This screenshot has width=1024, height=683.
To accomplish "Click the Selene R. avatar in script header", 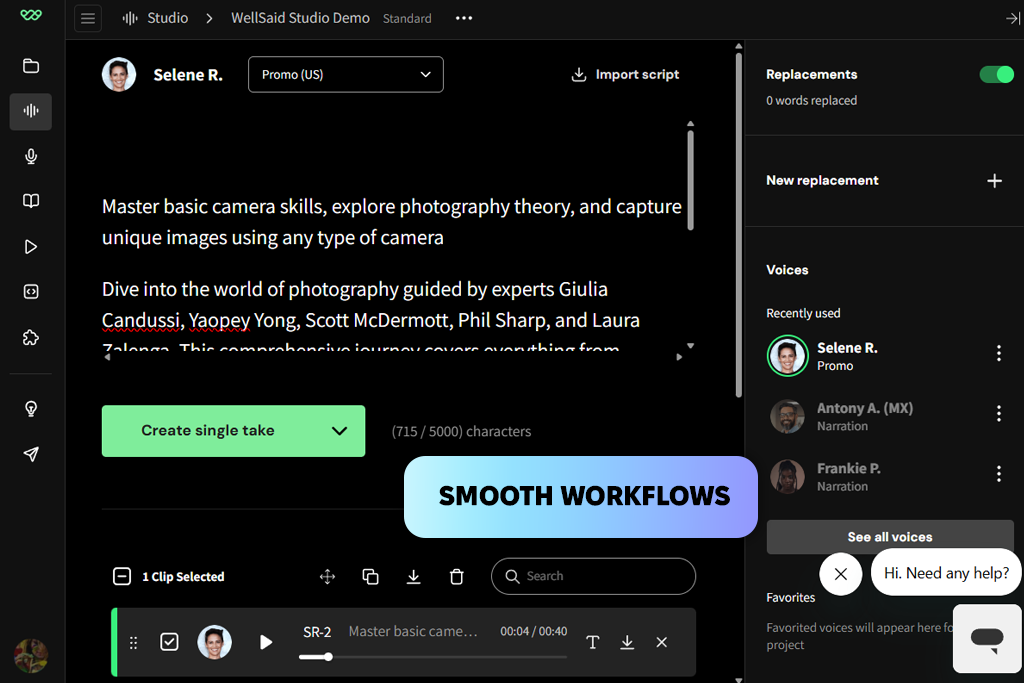I will point(119,74).
